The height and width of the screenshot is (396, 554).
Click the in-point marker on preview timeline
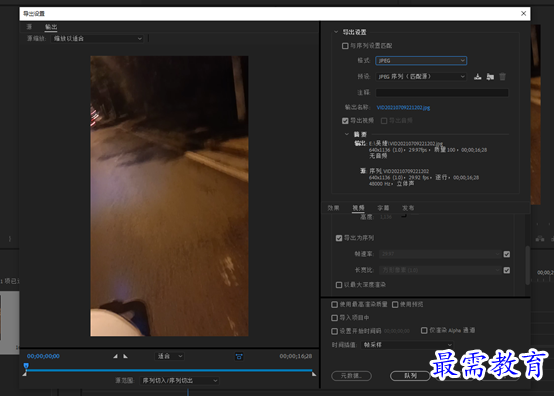[x=24, y=374]
